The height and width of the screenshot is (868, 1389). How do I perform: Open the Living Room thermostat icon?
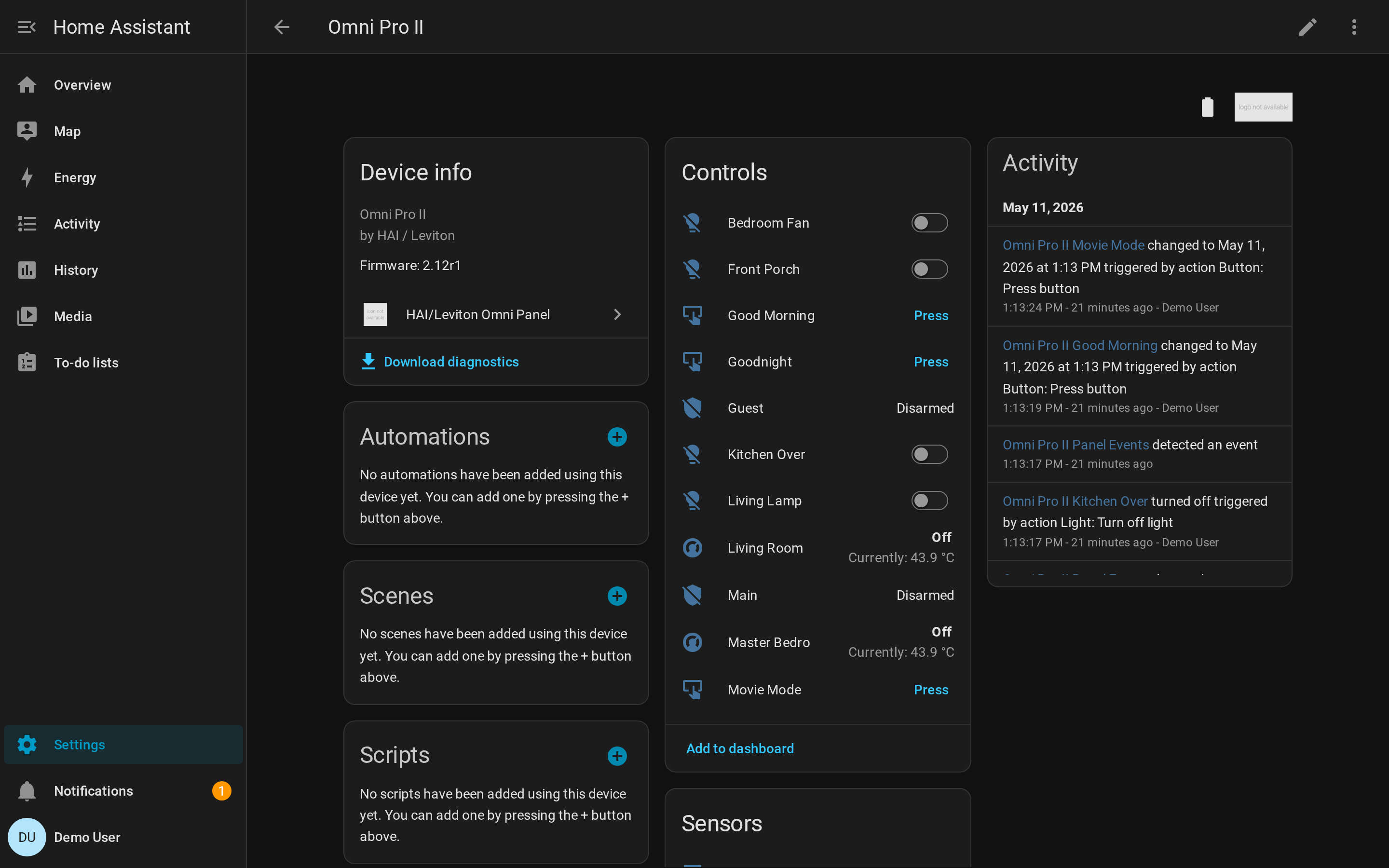692,548
